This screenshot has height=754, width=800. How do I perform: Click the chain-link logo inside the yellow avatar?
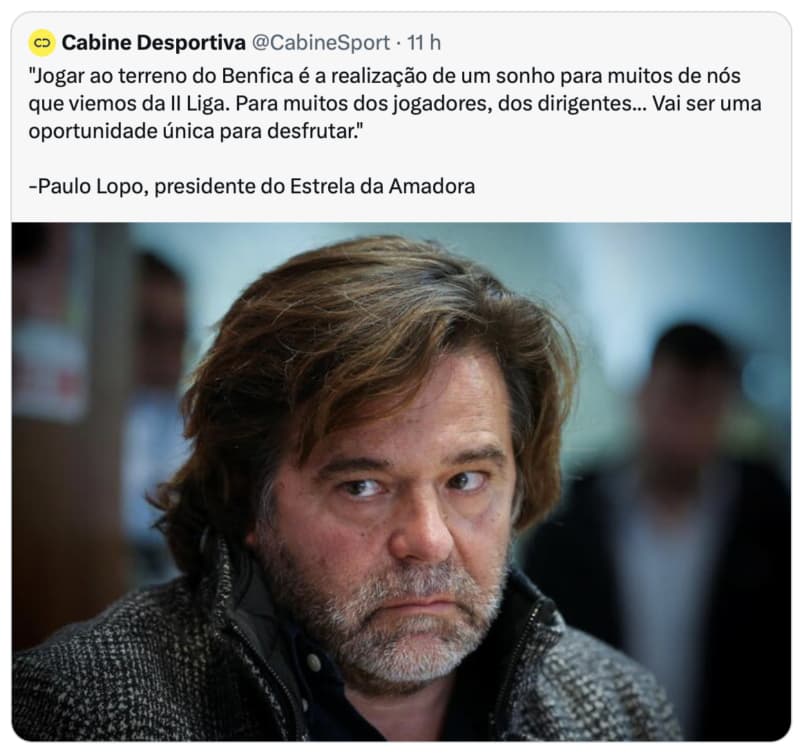(x=42, y=42)
